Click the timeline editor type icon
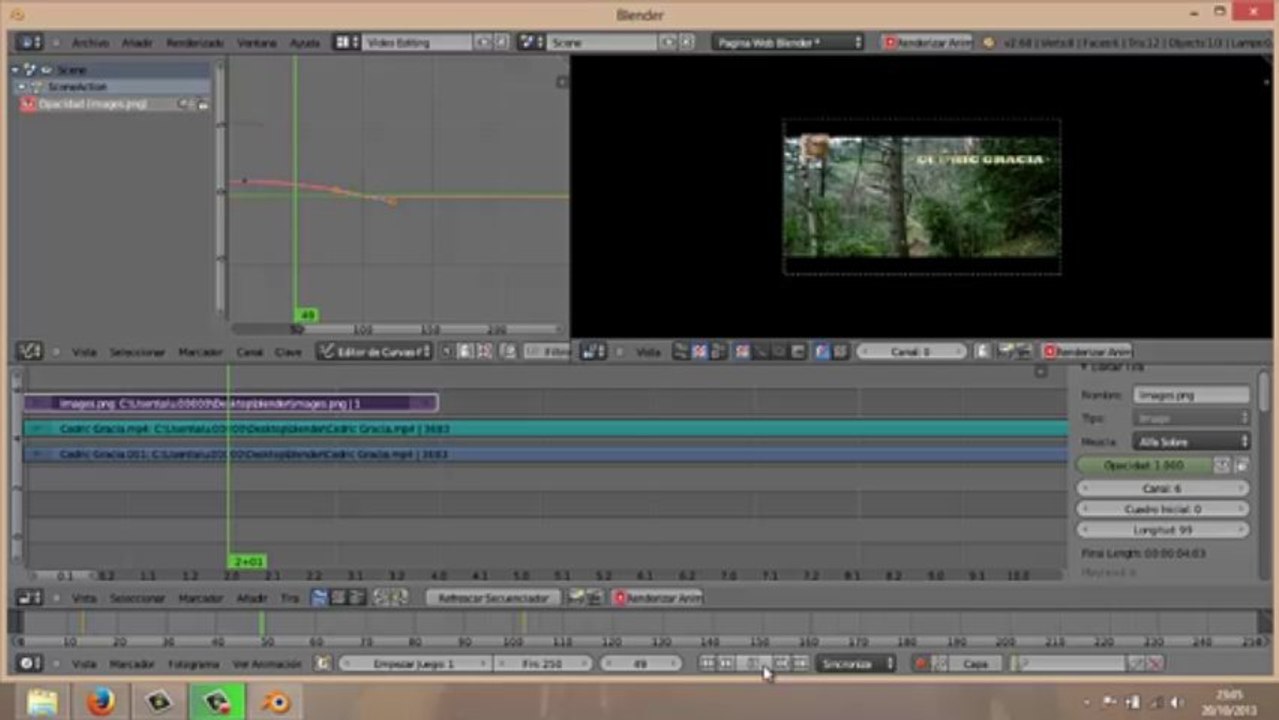 (x=29, y=664)
